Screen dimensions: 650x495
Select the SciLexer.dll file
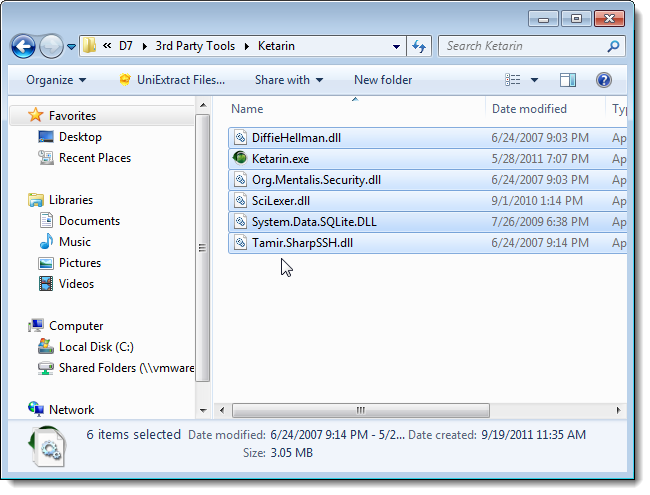click(x=427, y=201)
